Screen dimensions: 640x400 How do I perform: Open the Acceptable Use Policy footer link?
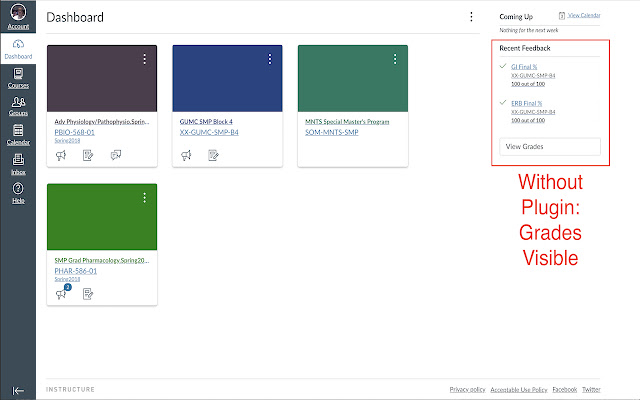point(519,389)
